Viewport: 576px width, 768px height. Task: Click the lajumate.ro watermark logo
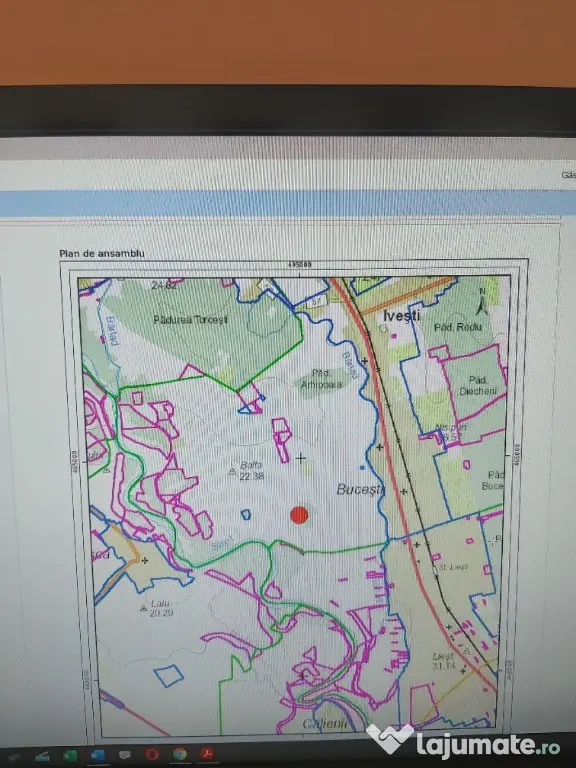[x=464, y=741]
